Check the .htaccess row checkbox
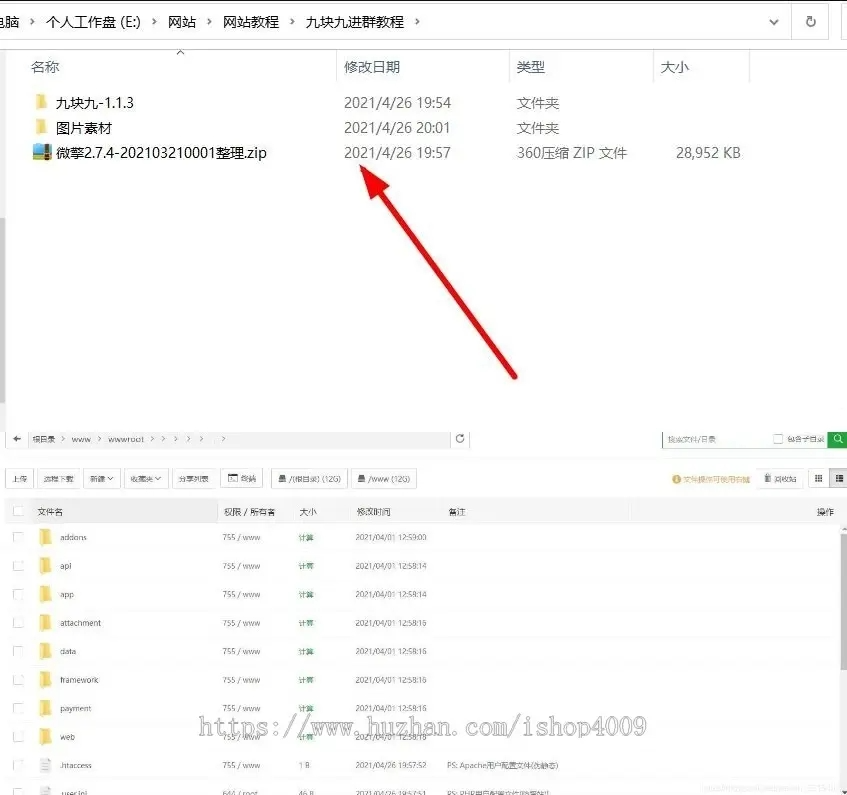This screenshot has width=847, height=795. point(18,765)
